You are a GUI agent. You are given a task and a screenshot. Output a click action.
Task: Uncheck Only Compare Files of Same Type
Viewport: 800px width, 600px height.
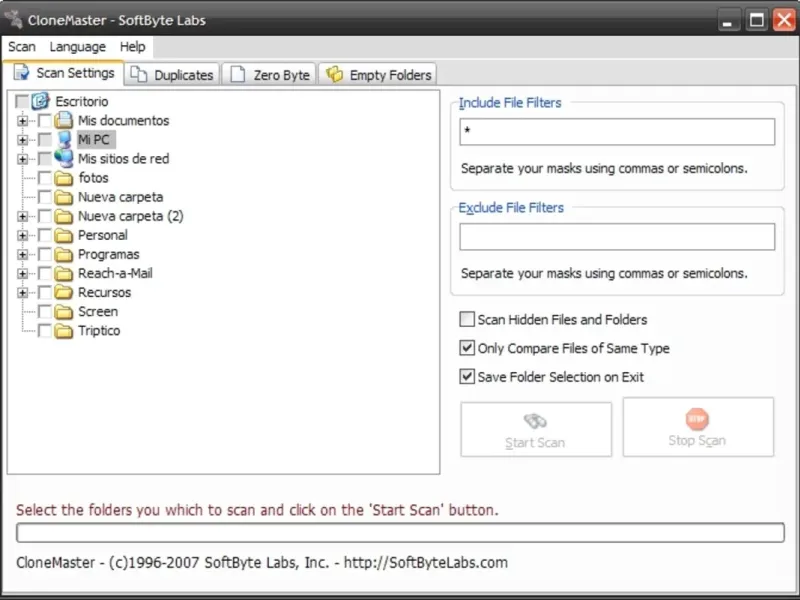click(x=467, y=348)
